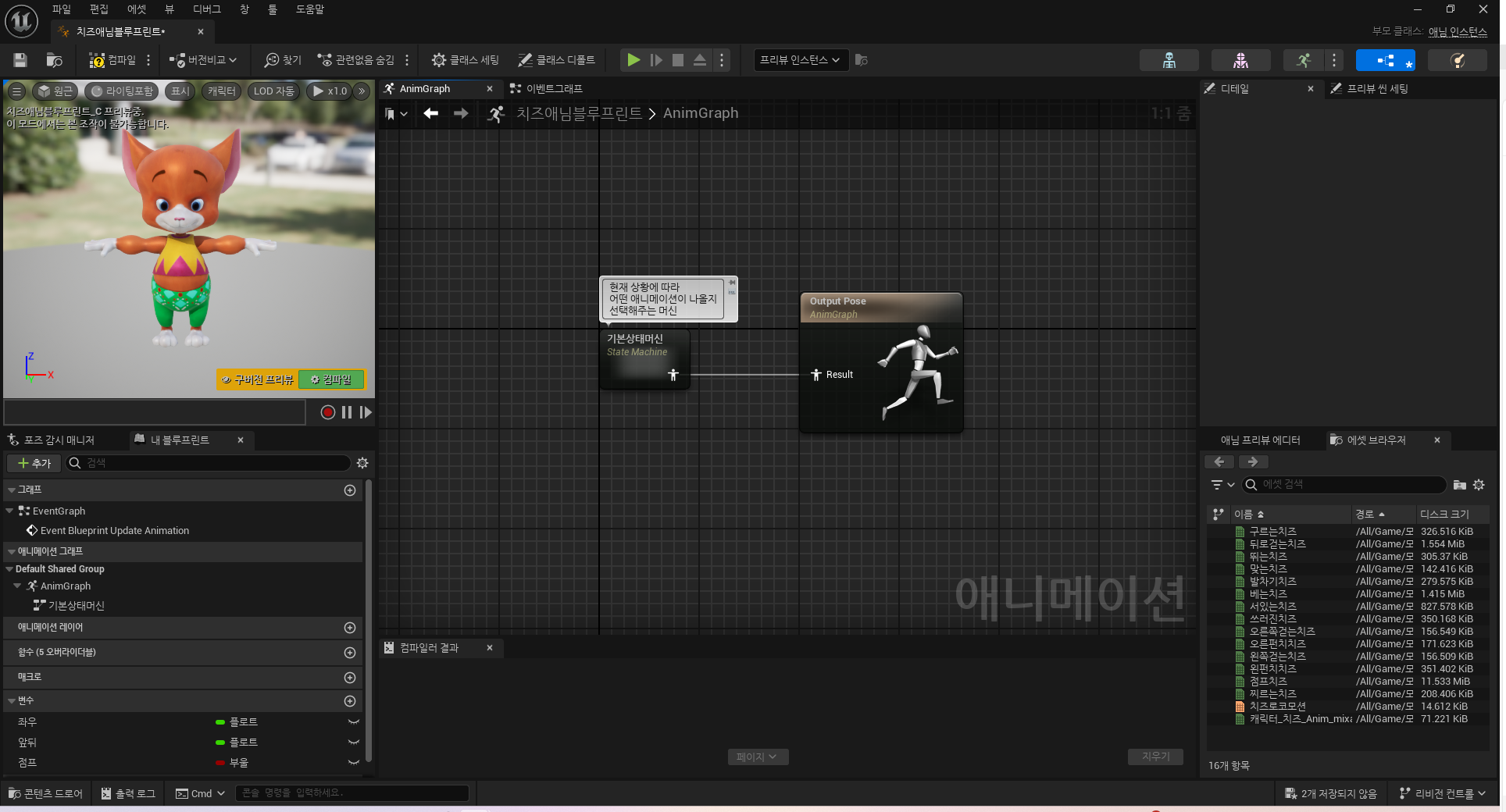The height and width of the screenshot is (812, 1506).
Task: Add new animation layer
Action: 350,628
